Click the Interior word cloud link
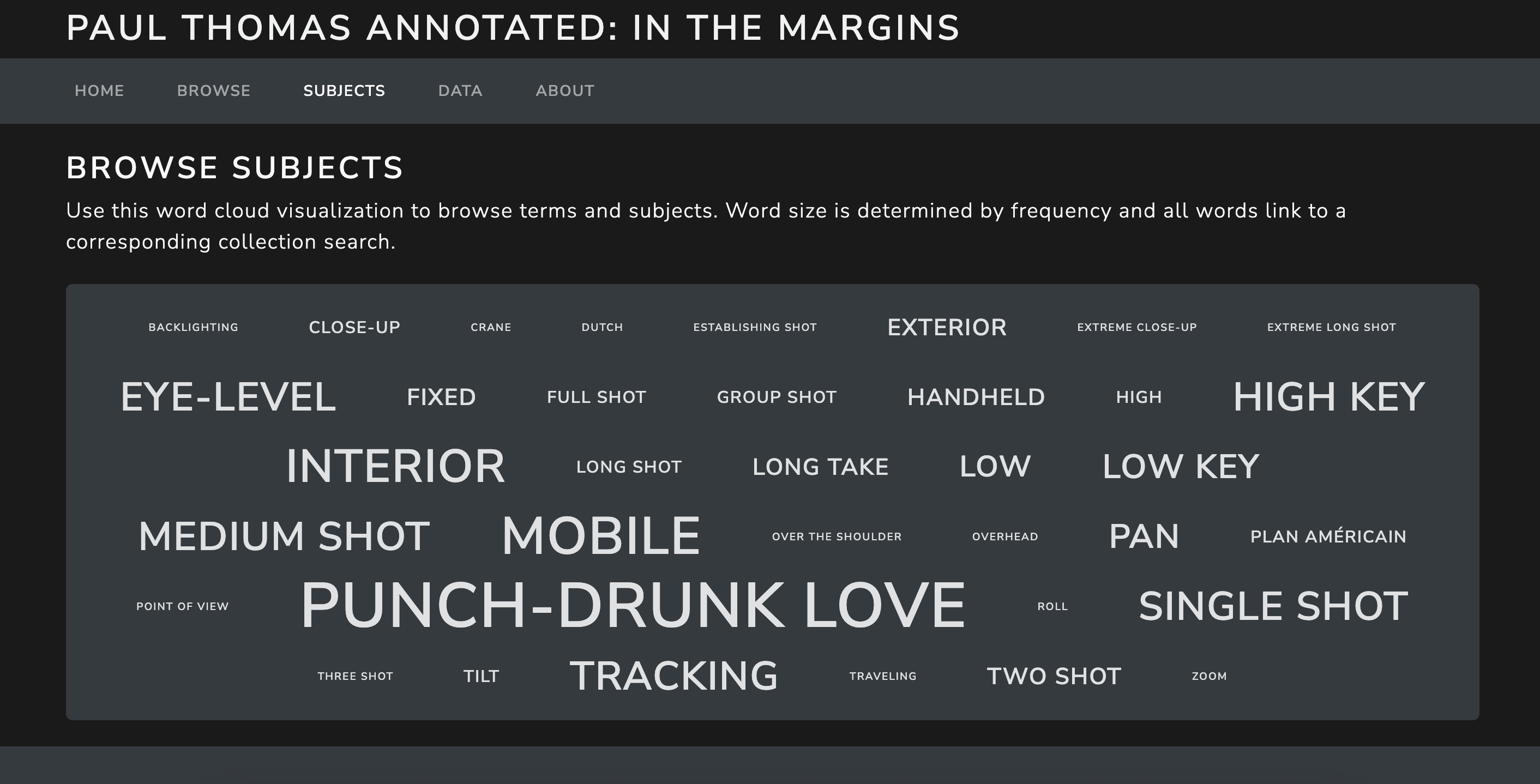This screenshot has height=784, width=1540. point(395,466)
